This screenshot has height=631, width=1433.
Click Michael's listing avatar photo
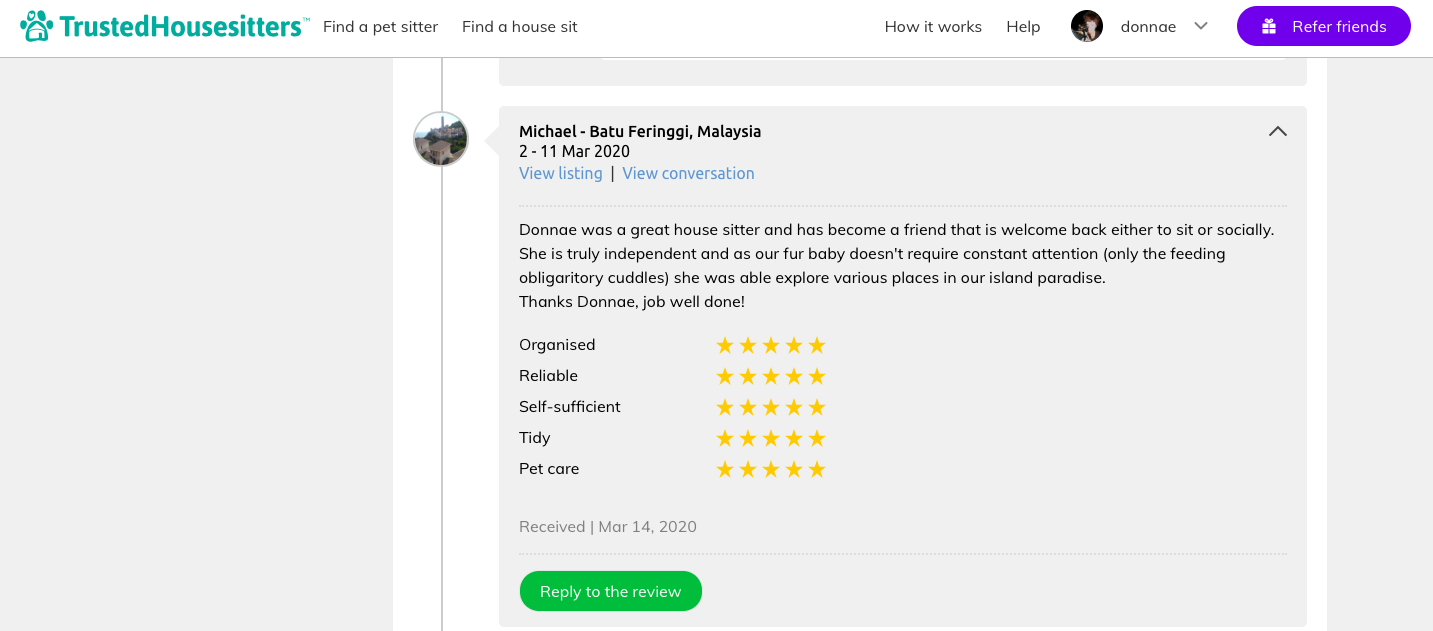[x=441, y=139]
